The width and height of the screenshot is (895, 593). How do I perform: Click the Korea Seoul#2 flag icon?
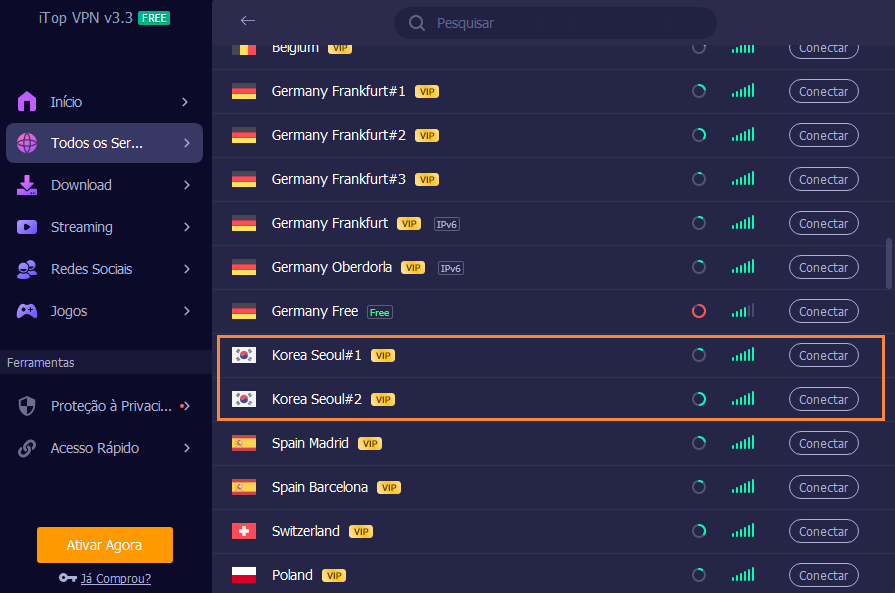(x=244, y=399)
